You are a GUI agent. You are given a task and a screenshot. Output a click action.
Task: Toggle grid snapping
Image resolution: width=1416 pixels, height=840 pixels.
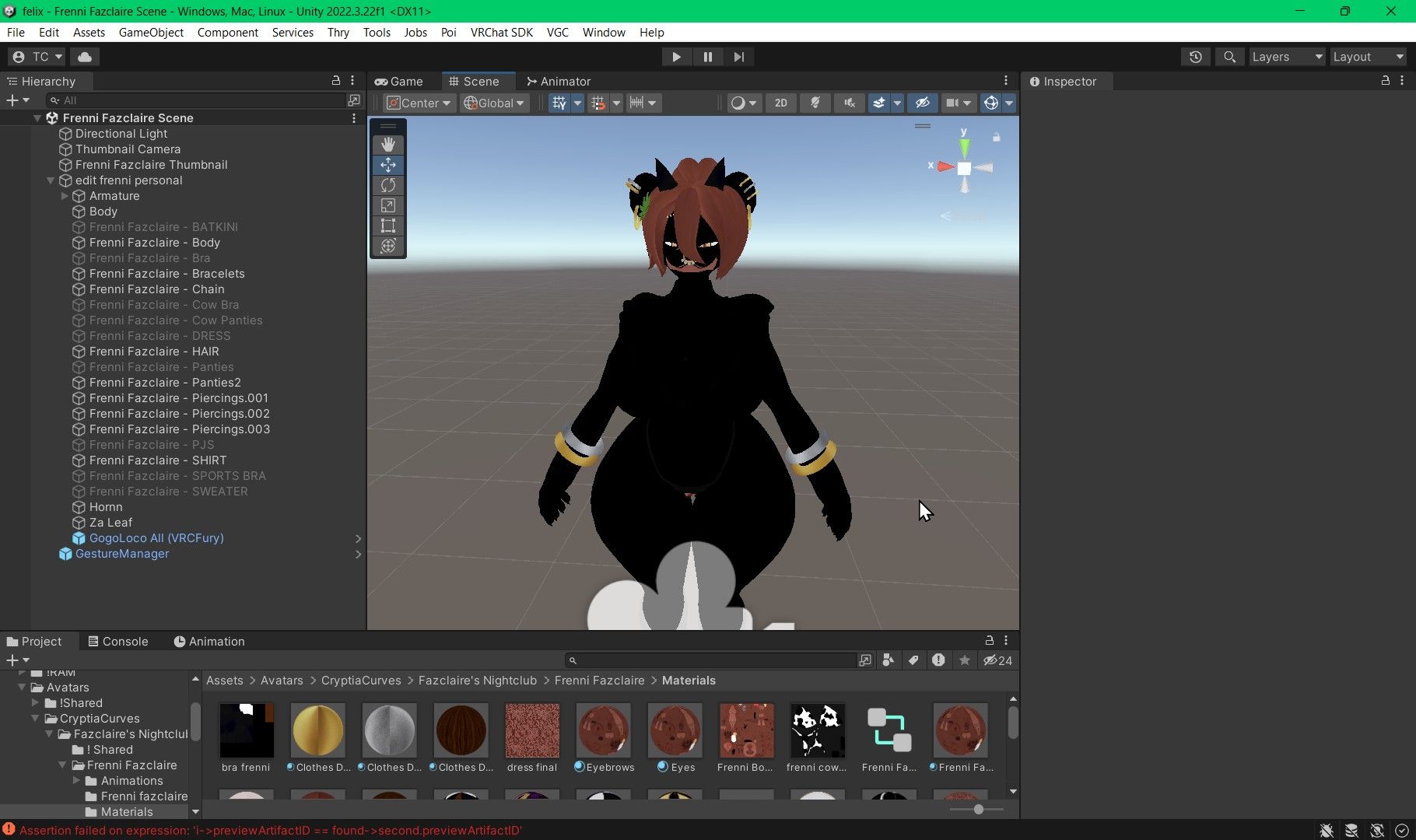(x=598, y=103)
